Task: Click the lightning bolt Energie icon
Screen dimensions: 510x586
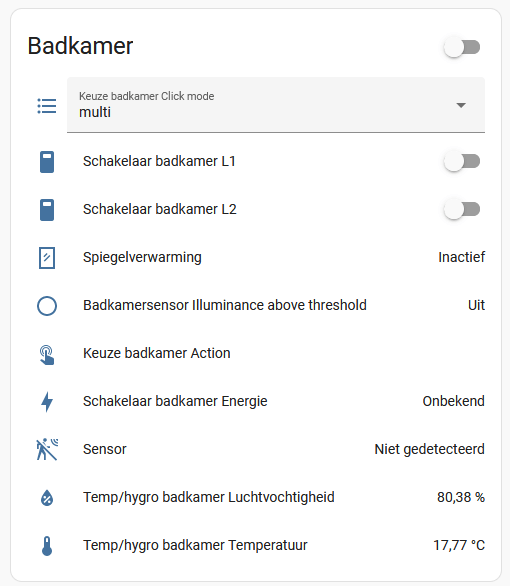Action: tap(47, 402)
